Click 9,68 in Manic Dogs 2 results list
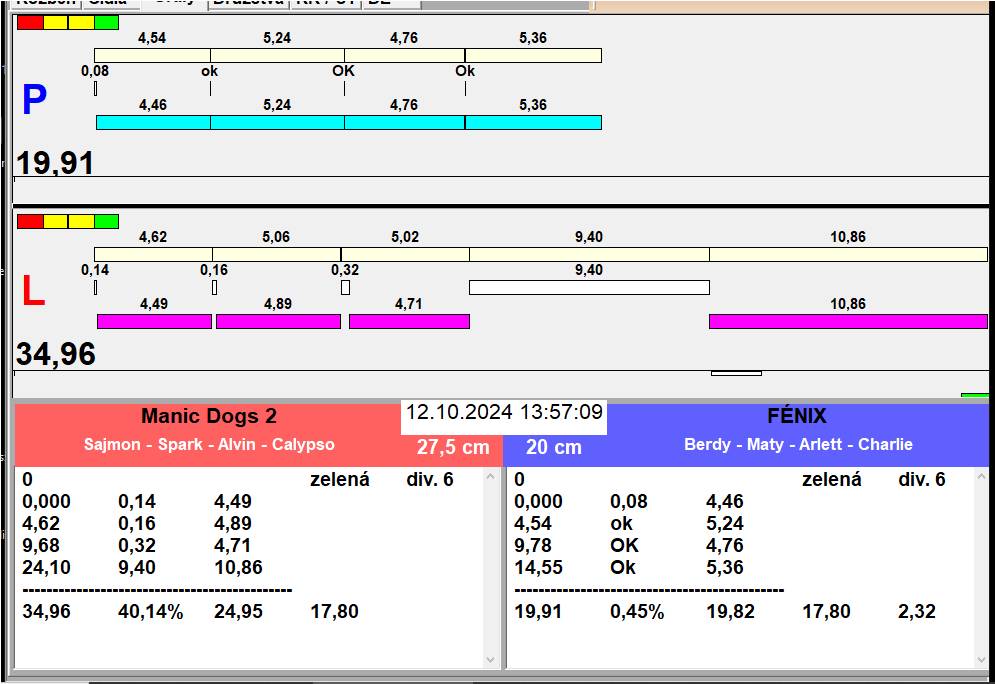The image size is (995, 684). 41,546
